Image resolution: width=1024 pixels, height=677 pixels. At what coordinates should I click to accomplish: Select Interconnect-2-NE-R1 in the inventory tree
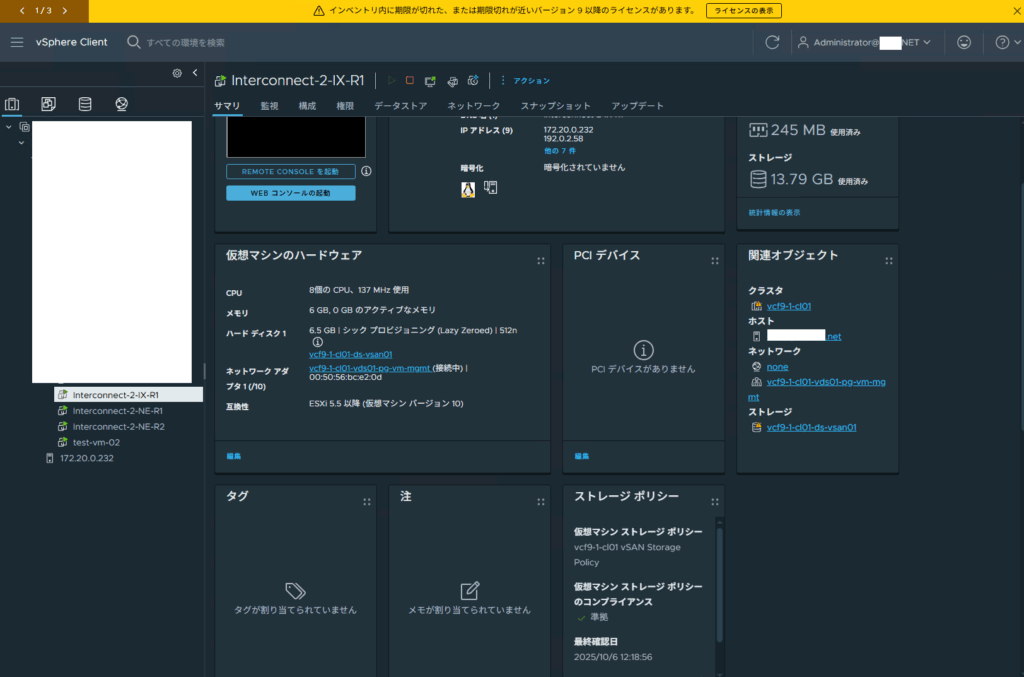pos(117,411)
